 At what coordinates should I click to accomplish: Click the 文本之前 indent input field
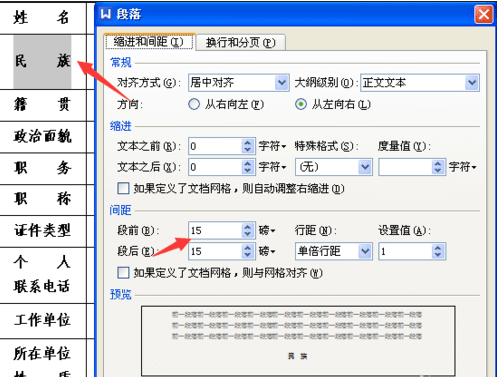tap(215, 146)
